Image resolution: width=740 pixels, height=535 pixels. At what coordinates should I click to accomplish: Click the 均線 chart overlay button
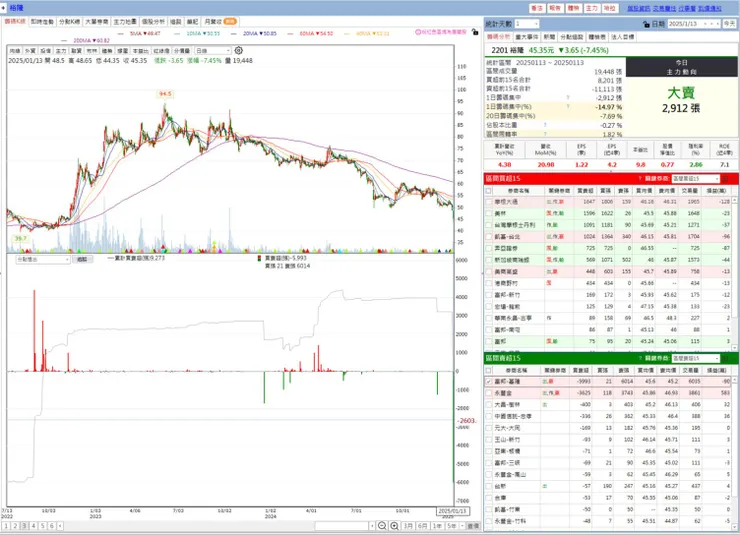[15, 50]
